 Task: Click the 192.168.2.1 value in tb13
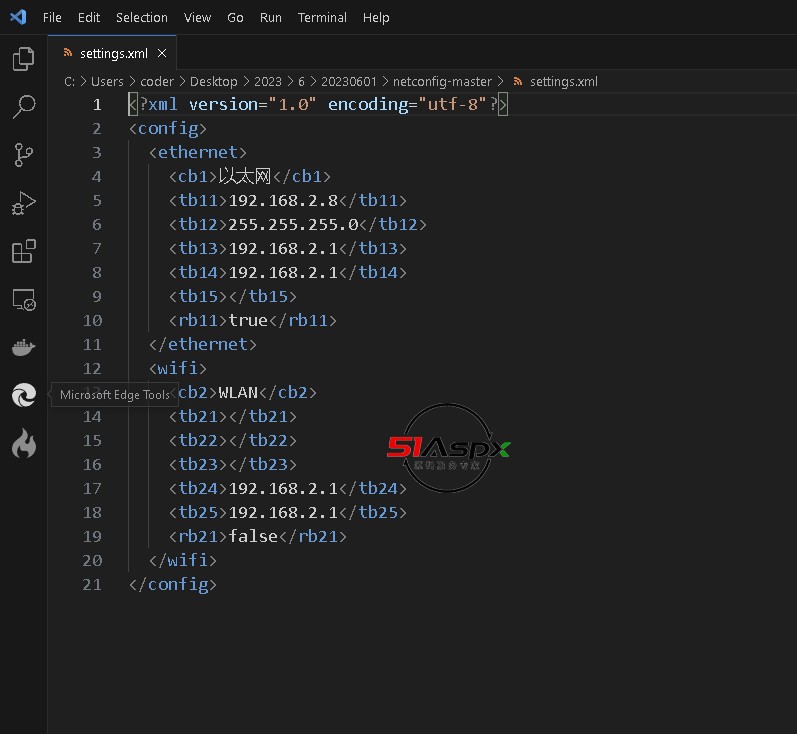coord(283,249)
